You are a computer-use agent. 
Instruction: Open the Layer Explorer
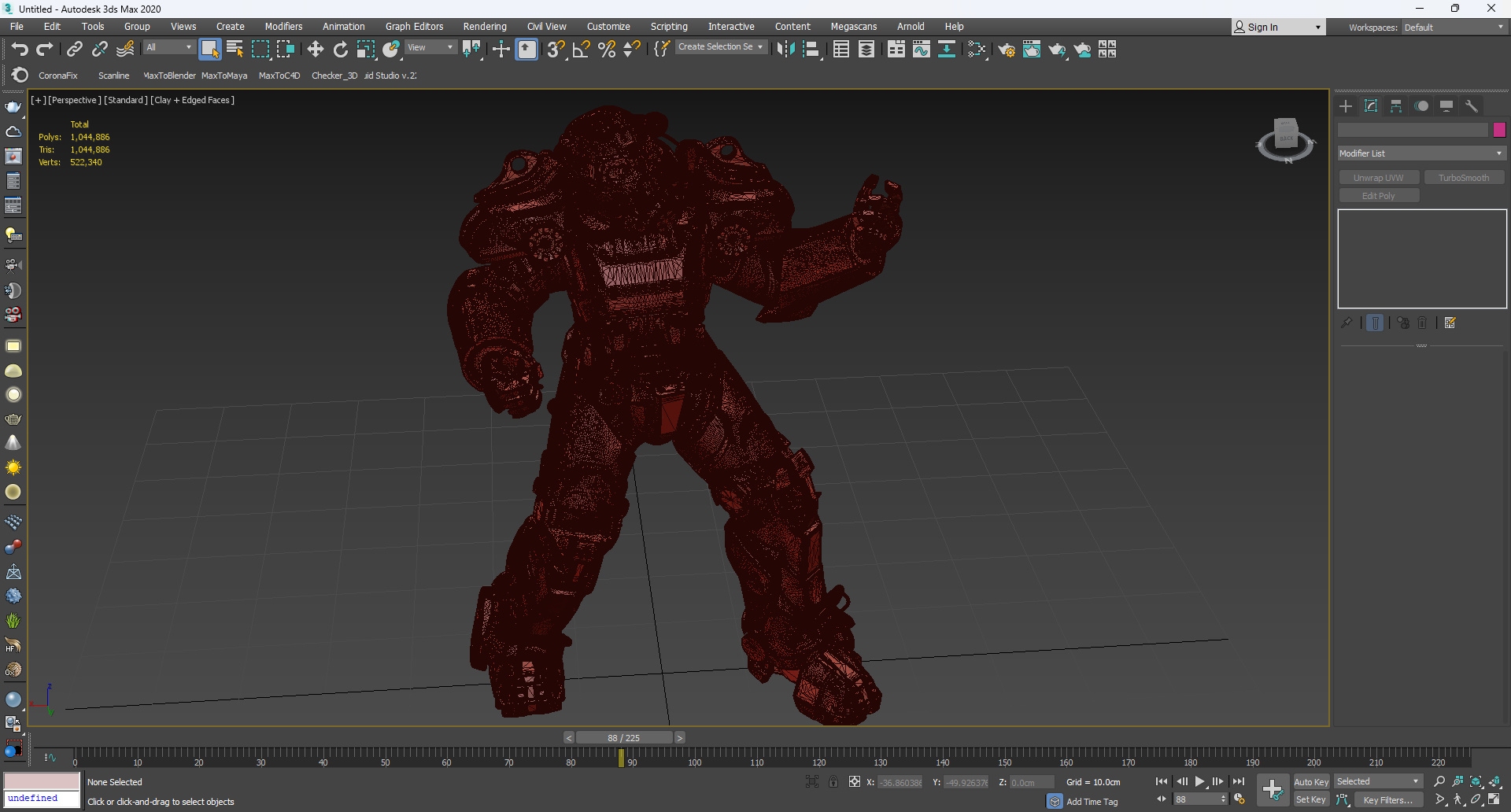click(866, 50)
